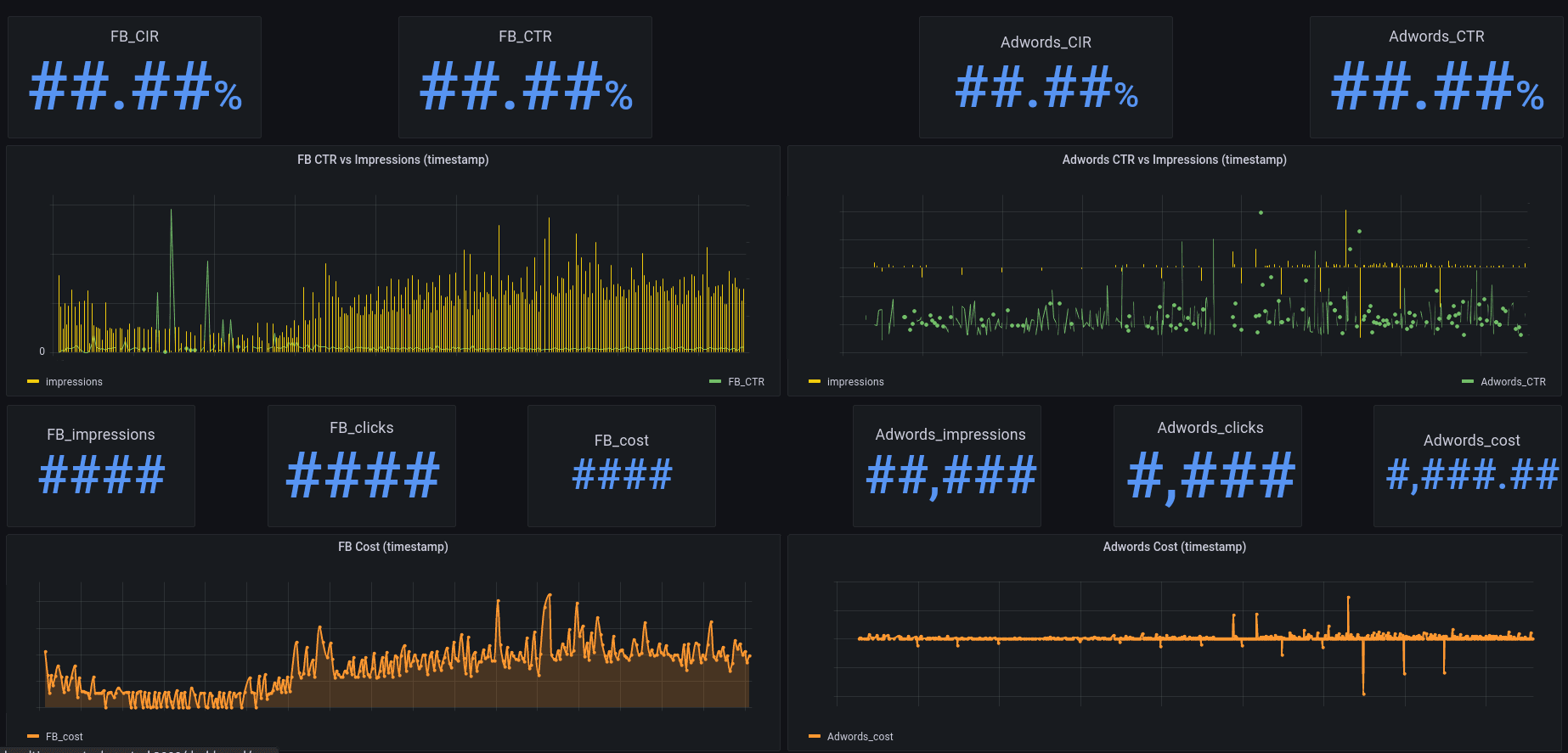Open the Adwords_CTR stat panel title menu

click(x=1436, y=37)
